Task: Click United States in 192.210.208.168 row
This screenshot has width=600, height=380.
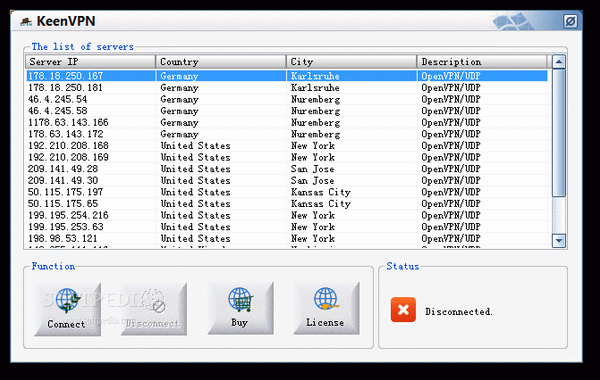Action: coord(196,145)
